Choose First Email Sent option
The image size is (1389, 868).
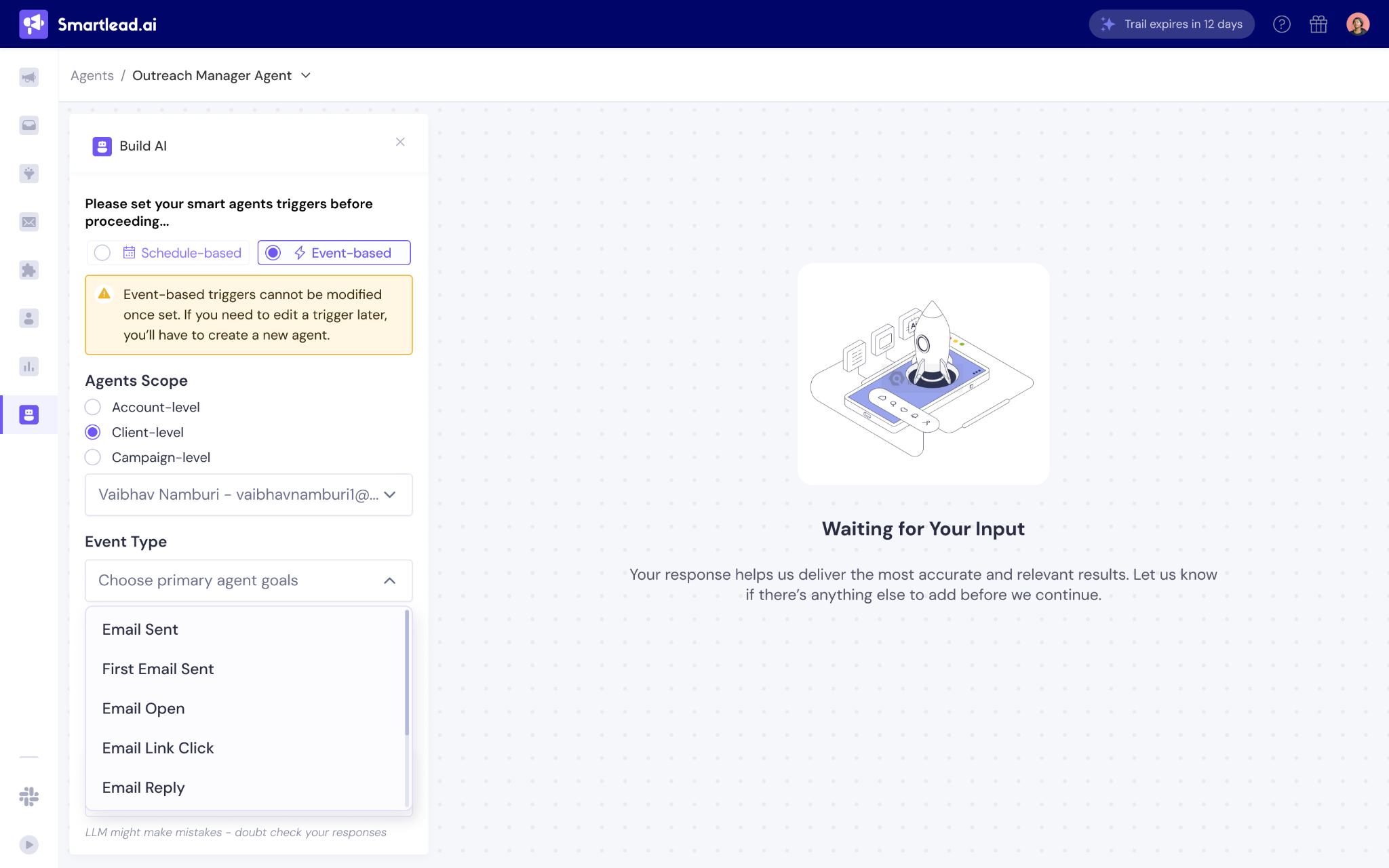tap(158, 669)
